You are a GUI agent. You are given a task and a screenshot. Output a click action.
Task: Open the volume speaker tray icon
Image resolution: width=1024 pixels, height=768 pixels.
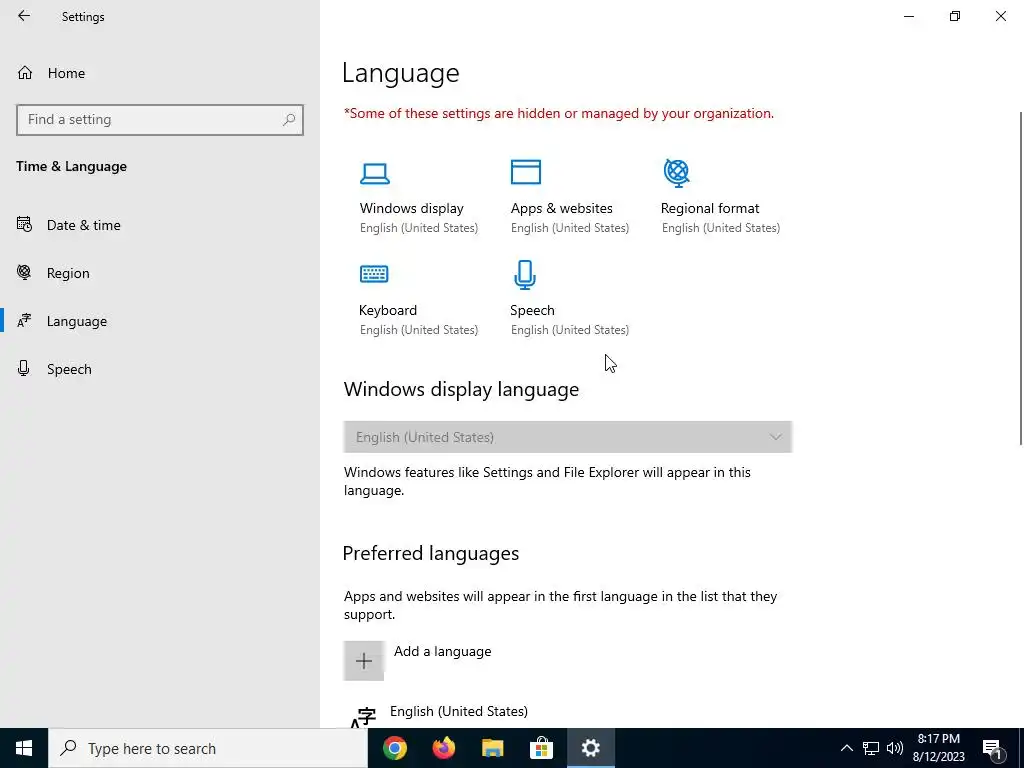(895, 748)
